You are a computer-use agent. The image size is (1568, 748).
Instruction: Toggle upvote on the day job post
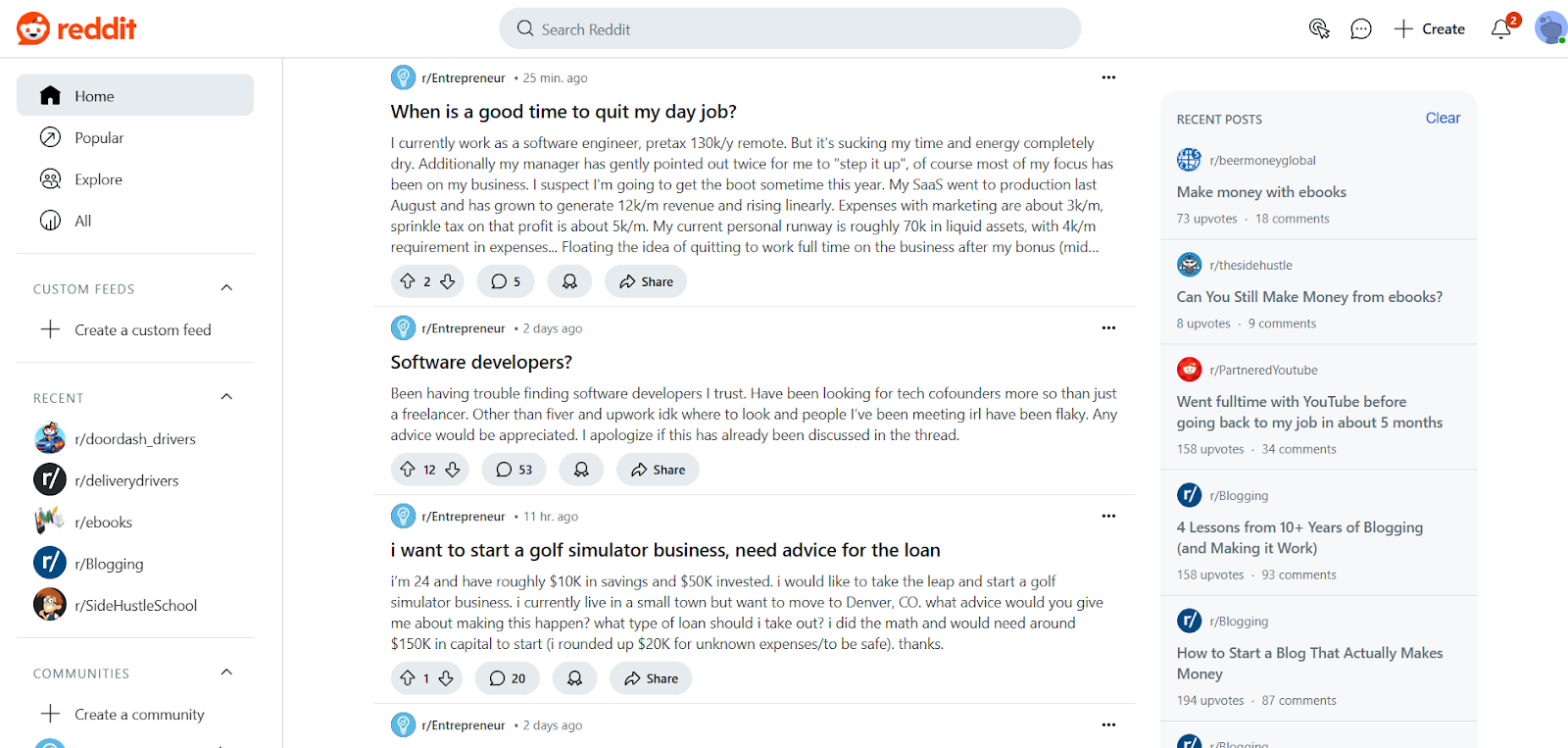[x=409, y=281]
